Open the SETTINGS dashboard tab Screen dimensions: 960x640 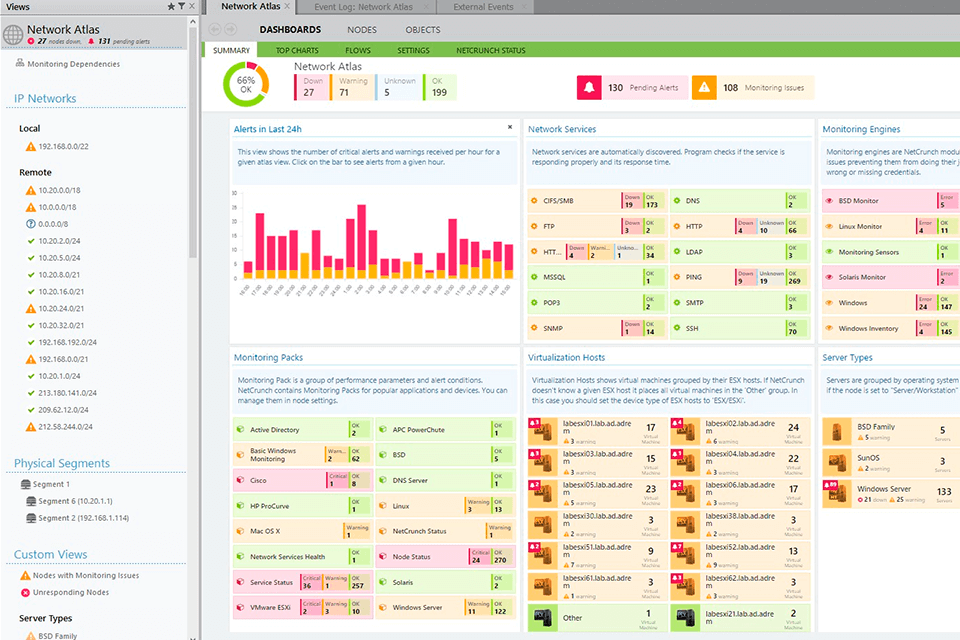[413, 50]
